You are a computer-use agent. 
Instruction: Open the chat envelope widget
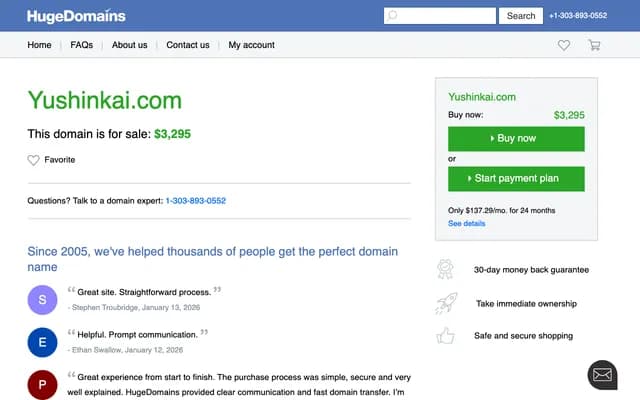(x=602, y=375)
